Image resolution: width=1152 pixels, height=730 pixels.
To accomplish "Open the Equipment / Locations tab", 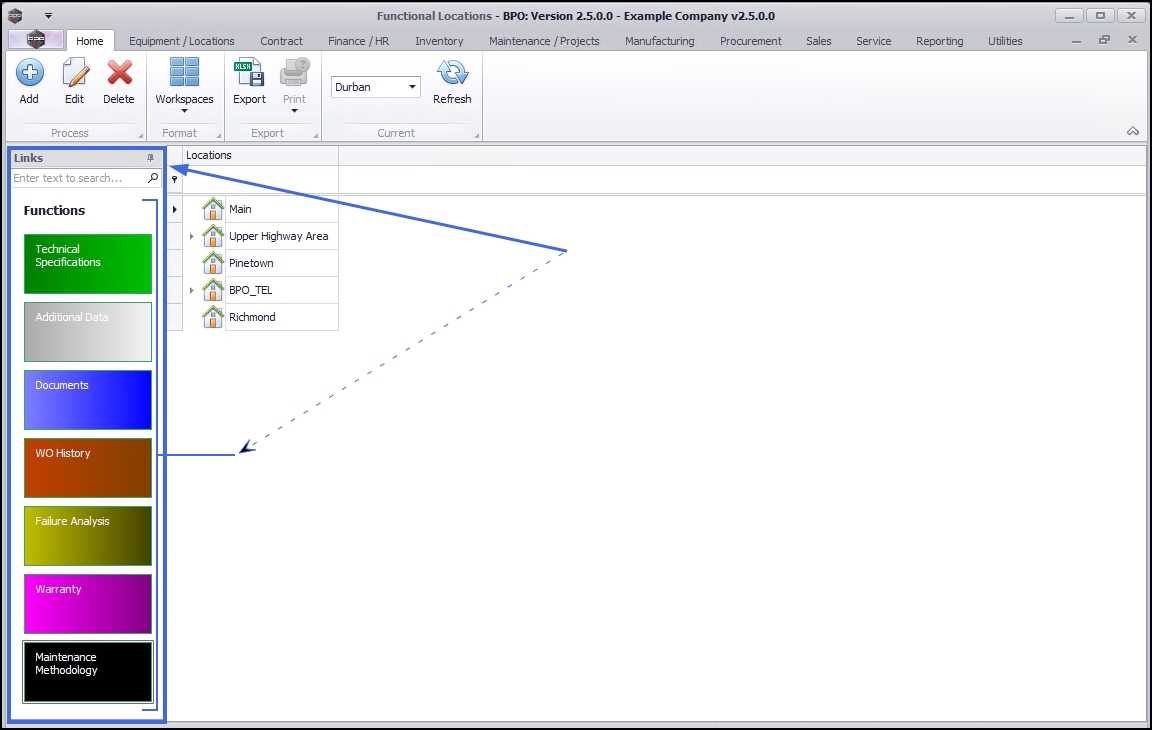I will pyautogui.click(x=181, y=41).
